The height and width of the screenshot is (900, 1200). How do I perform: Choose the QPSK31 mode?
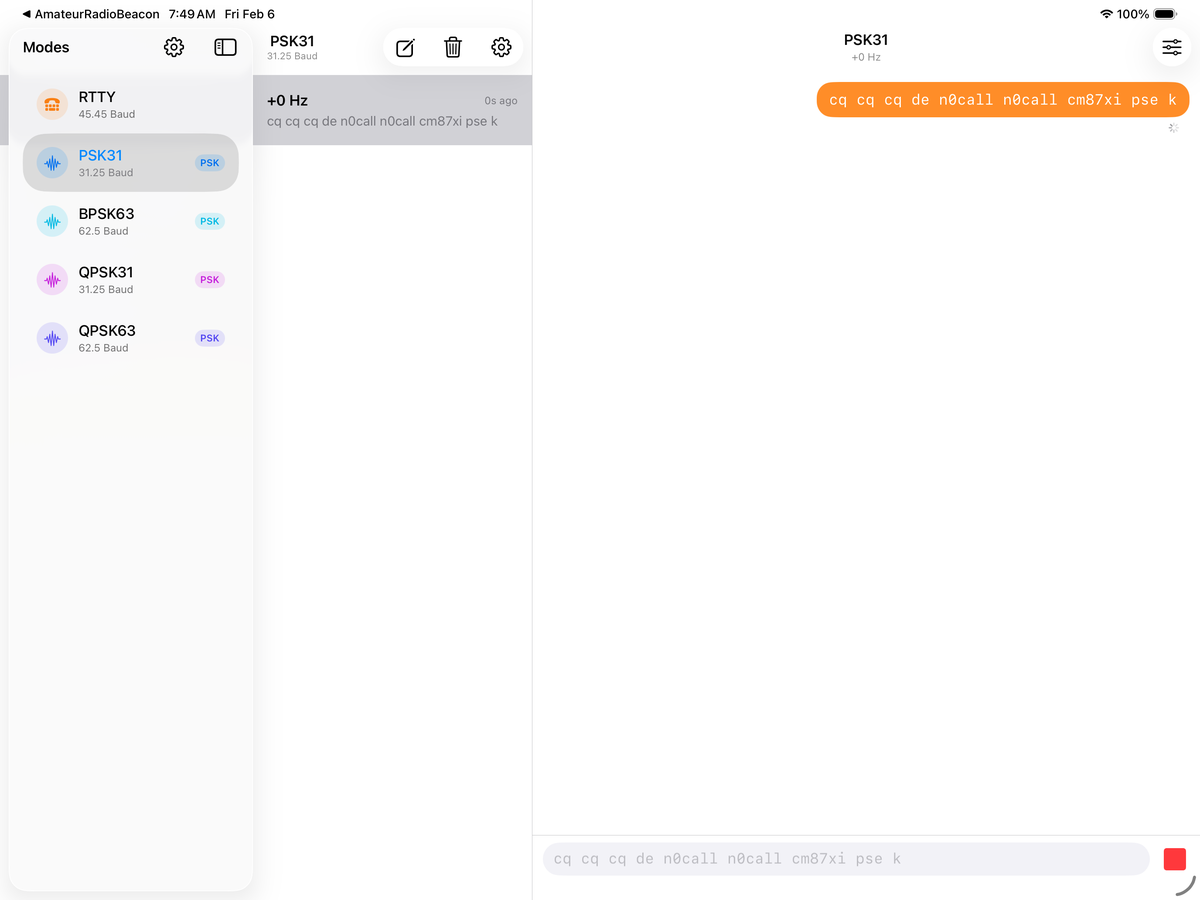pyautogui.click(x=130, y=280)
